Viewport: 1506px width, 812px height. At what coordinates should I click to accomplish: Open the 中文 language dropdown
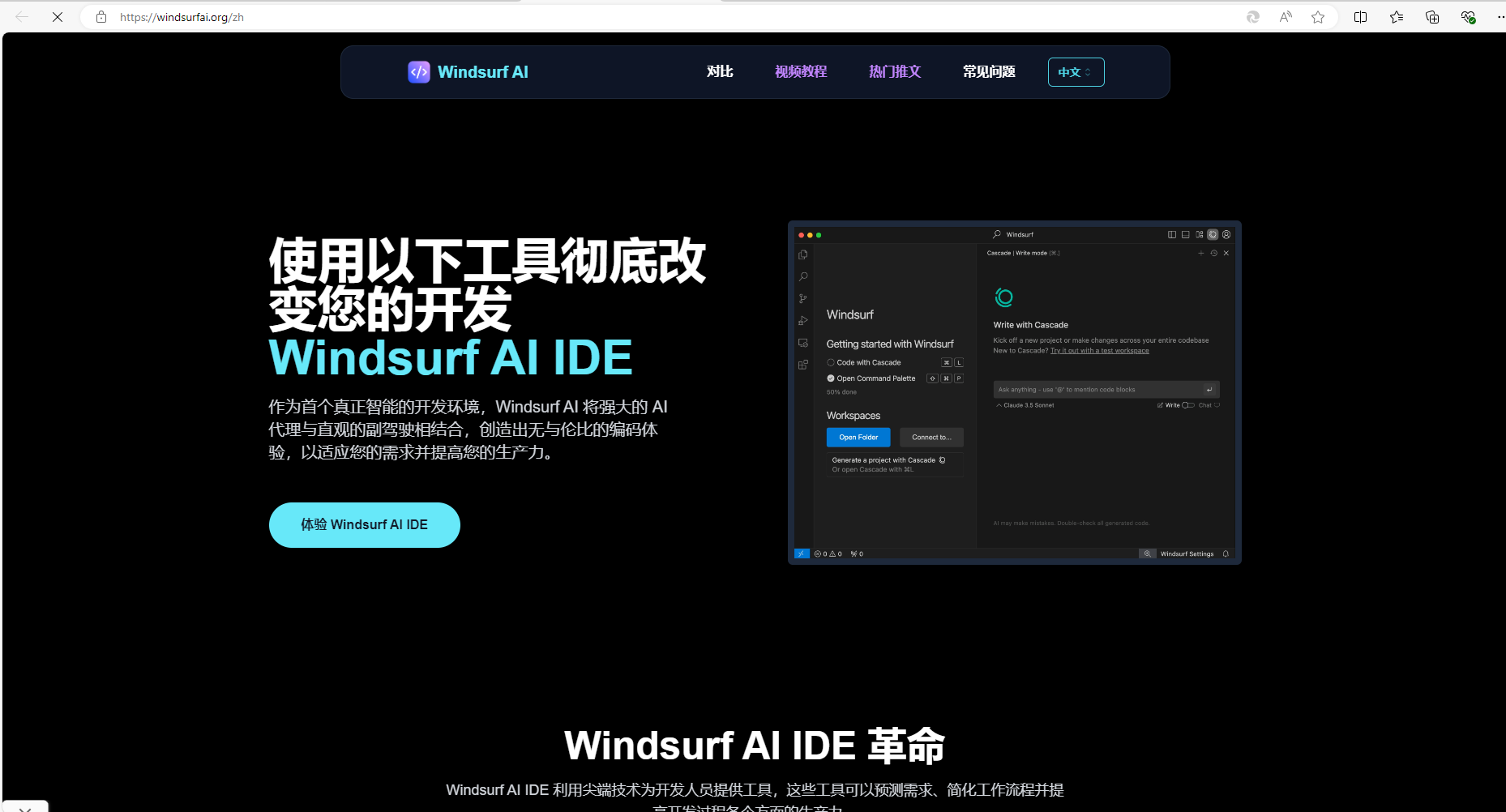point(1076,72)
